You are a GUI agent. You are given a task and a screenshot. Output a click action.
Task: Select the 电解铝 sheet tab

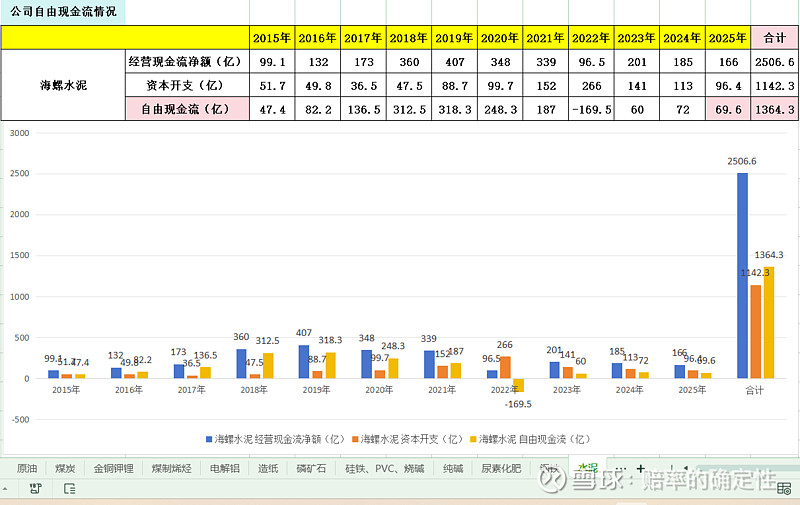(x=224, y=468)
